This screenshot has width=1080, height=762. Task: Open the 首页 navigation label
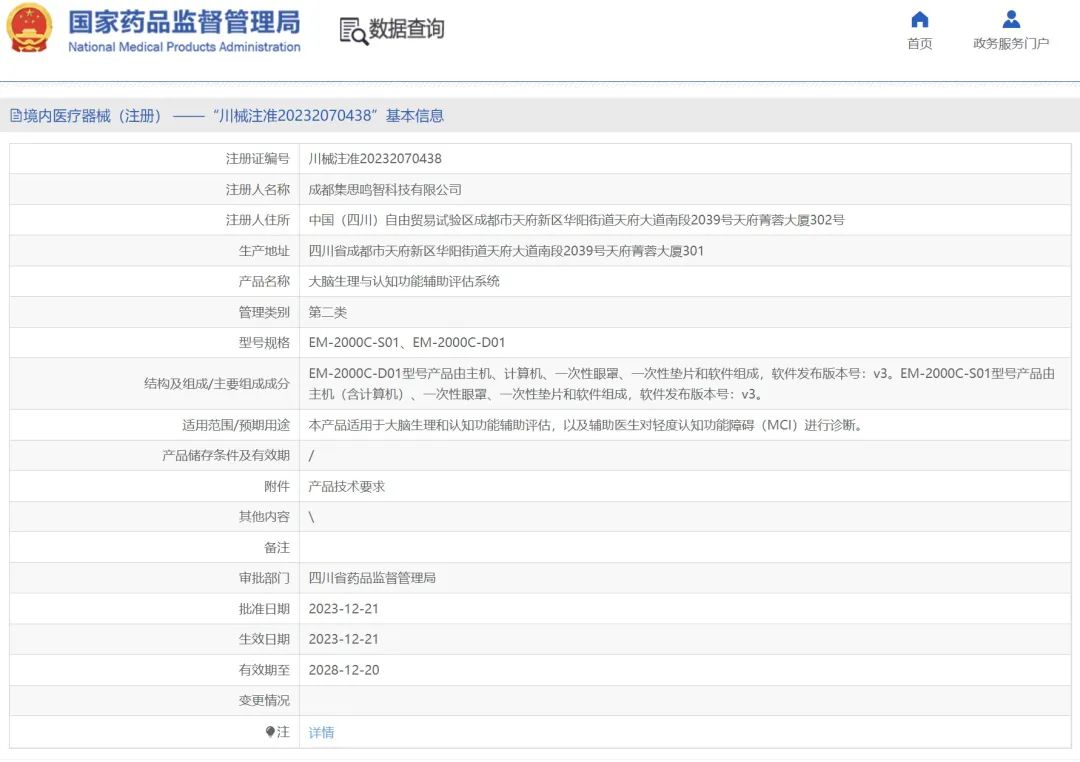click(x=919, y=44)
